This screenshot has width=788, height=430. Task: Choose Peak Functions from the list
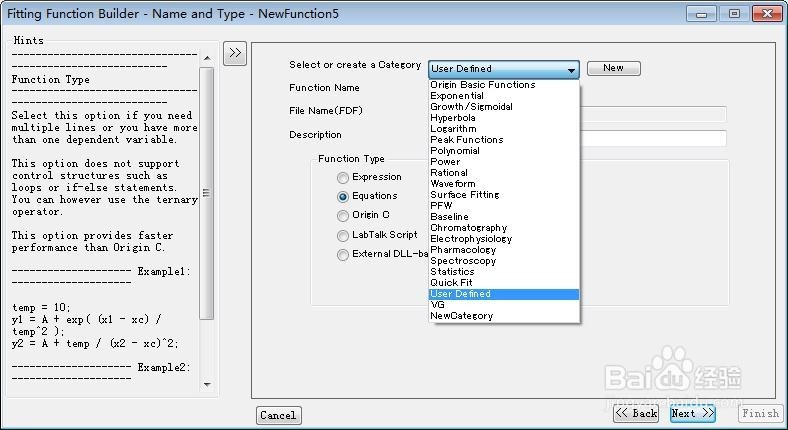(504, 140)
